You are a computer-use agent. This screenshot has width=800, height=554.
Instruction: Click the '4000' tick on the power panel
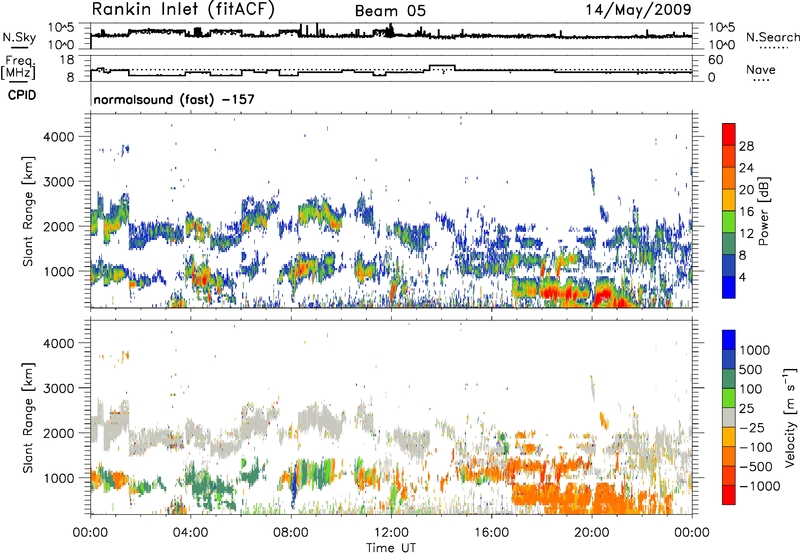(59, 137)
